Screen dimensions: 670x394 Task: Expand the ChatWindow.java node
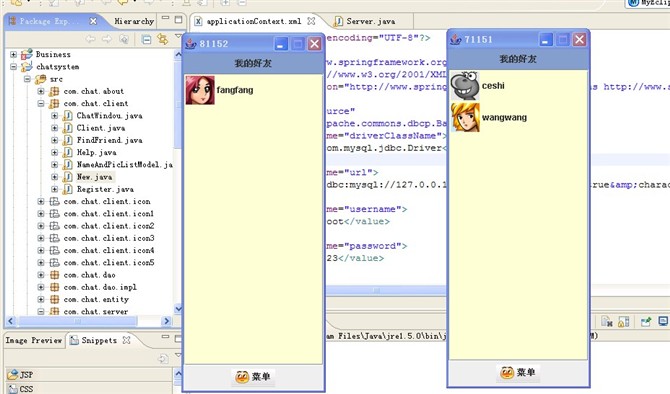(x=55, y=115)
